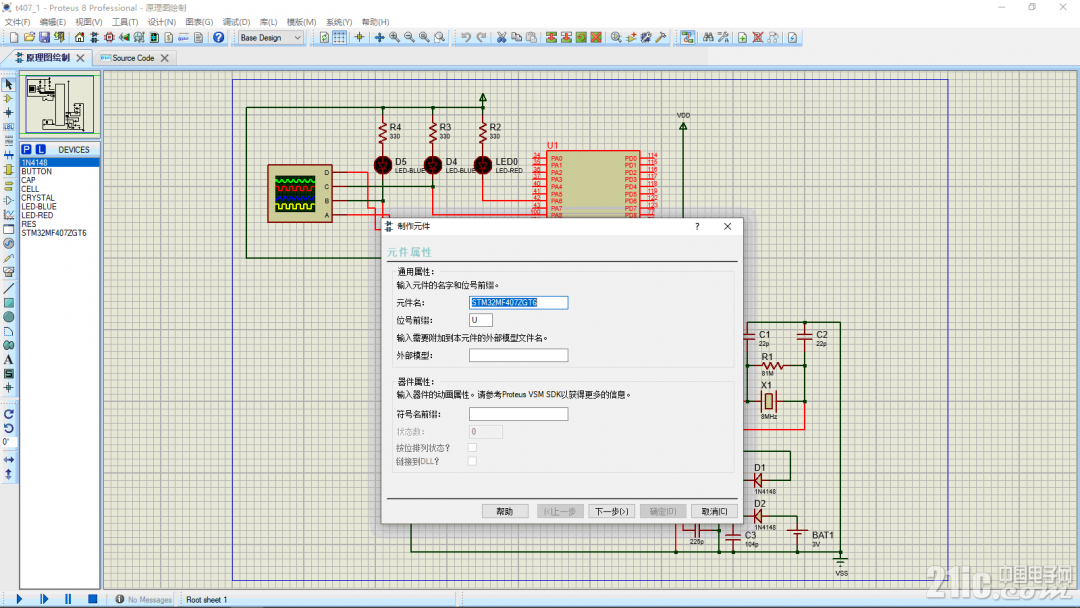Click the 下一步 next button

coord(612,511)
